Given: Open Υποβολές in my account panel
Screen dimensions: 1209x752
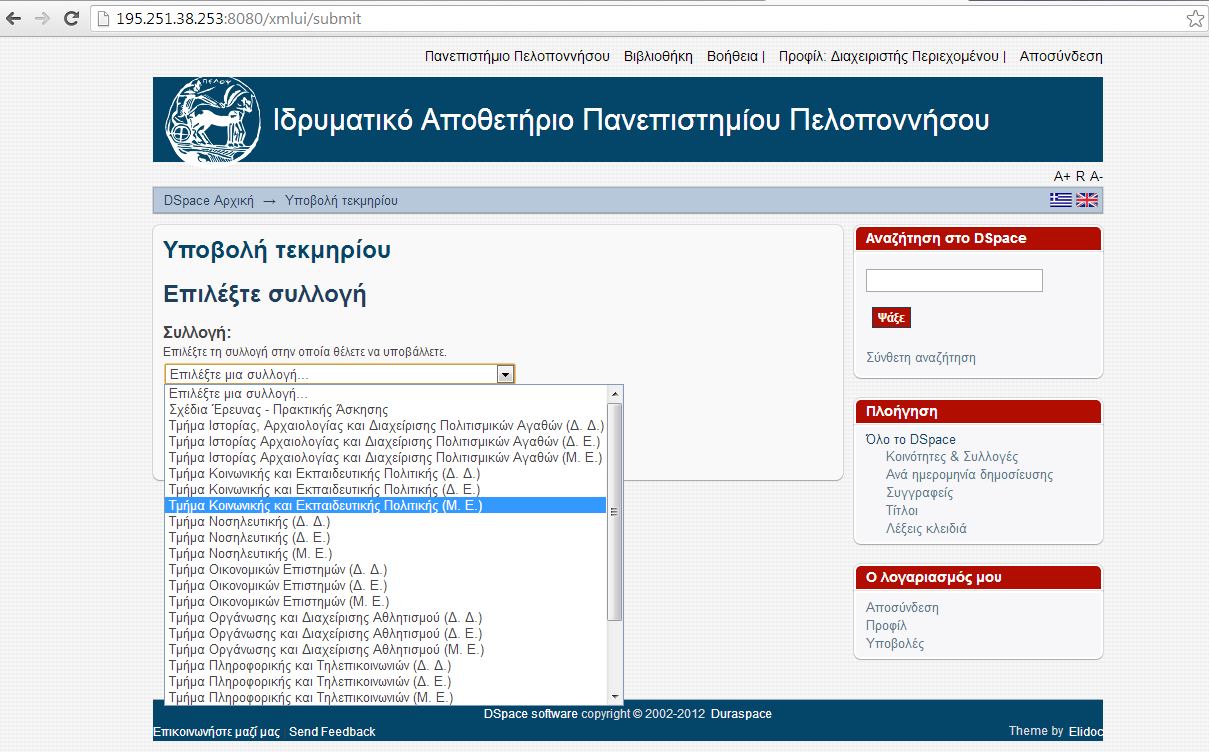Looking at the screenshot, I should [x=895, y=644].
